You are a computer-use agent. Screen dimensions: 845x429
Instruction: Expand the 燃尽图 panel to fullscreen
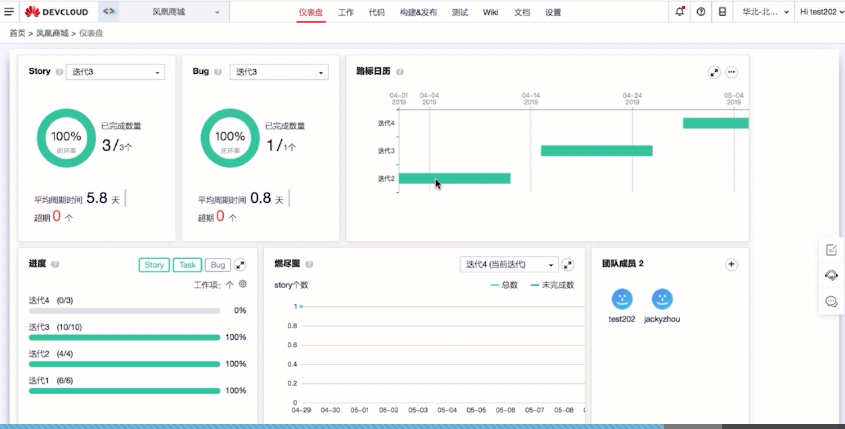point(567,265)
